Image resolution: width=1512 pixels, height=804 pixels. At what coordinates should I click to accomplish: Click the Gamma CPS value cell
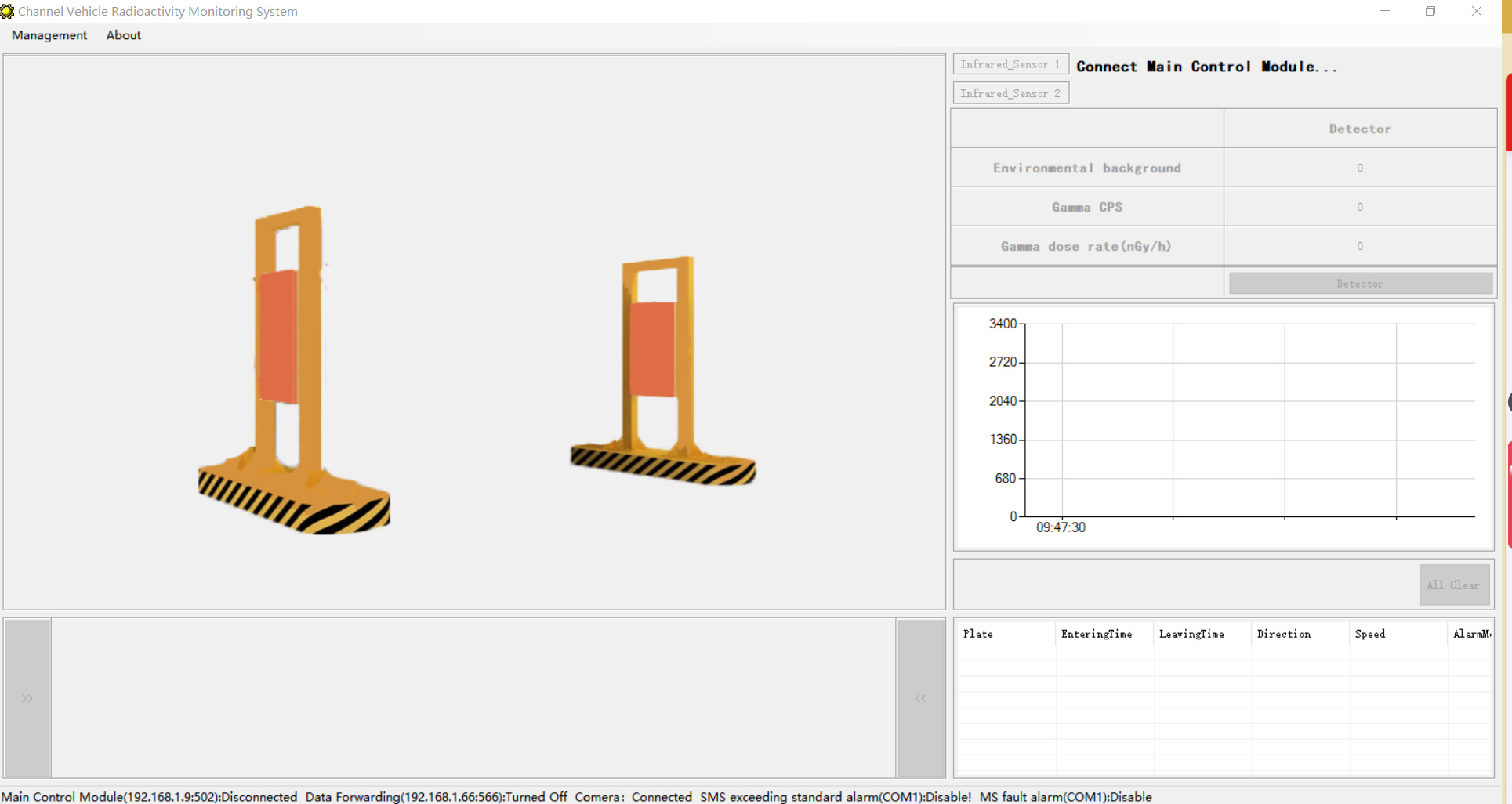click(x=1360, y=207)
